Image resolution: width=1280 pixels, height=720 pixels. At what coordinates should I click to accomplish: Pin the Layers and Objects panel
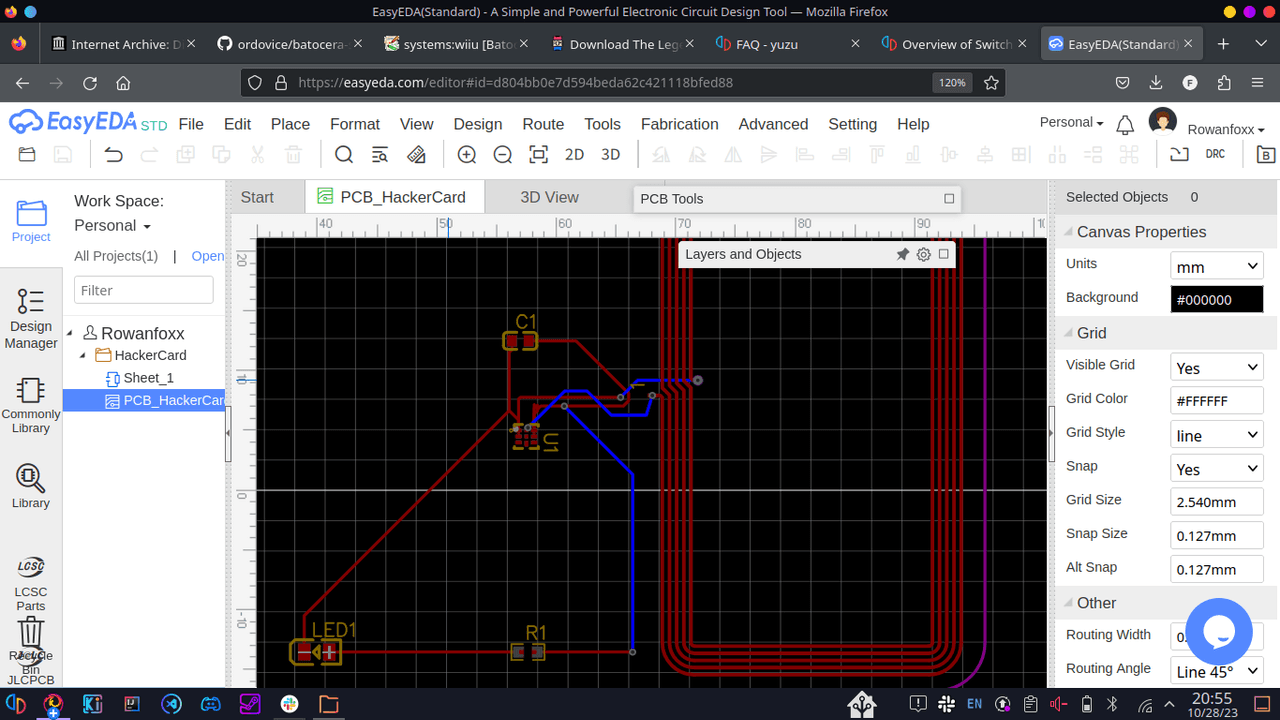tap(902, 255)
